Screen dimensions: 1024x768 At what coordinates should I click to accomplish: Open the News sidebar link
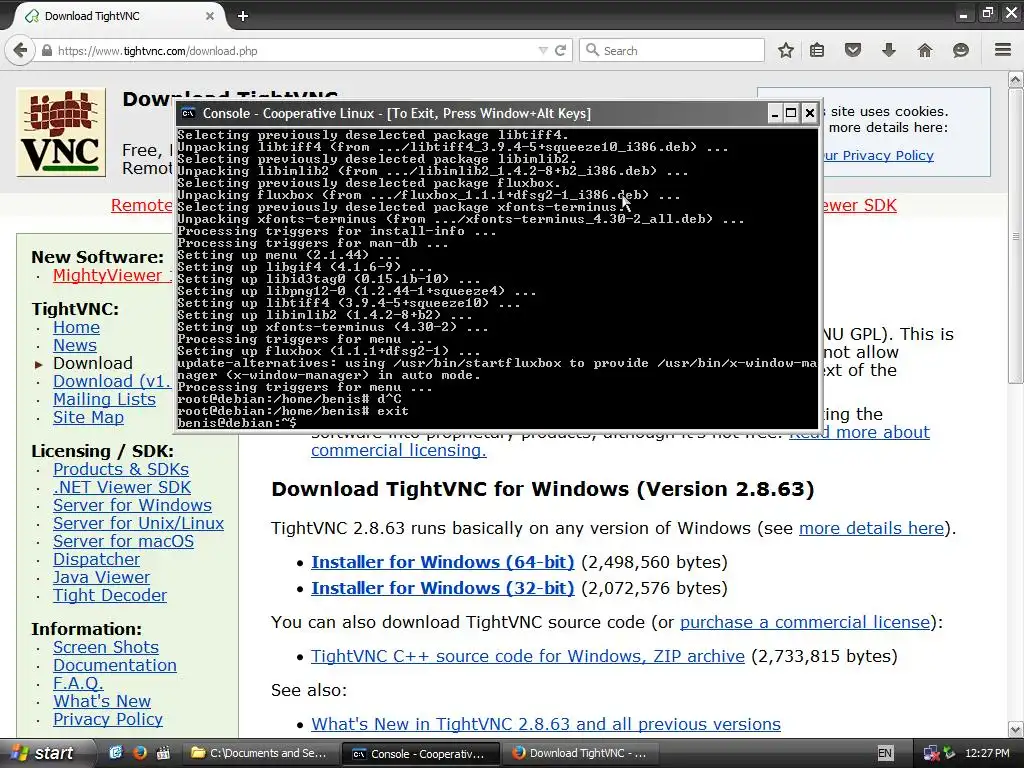tap(74, 345)
